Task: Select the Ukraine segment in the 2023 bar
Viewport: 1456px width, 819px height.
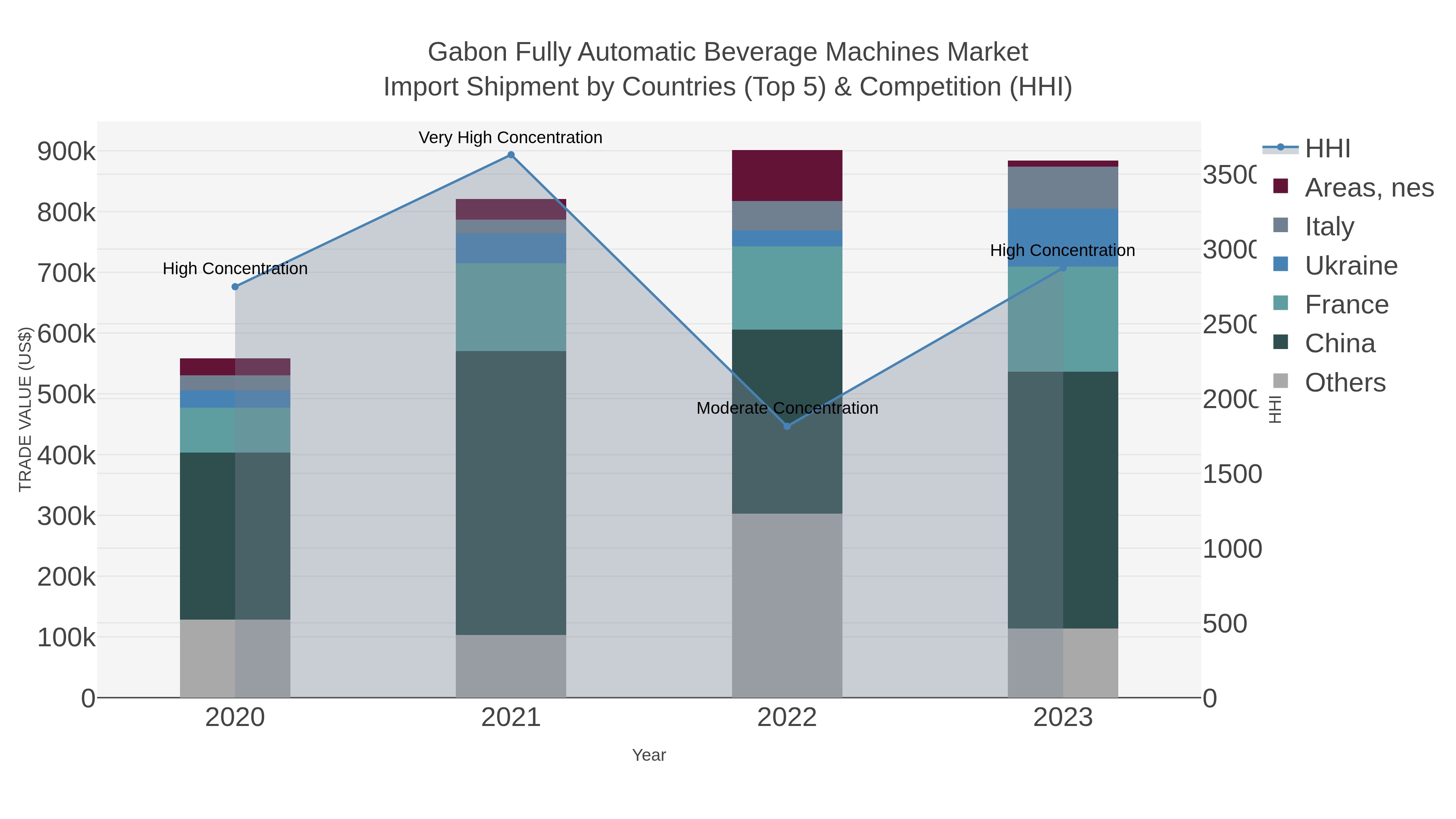Action: 1063,237
